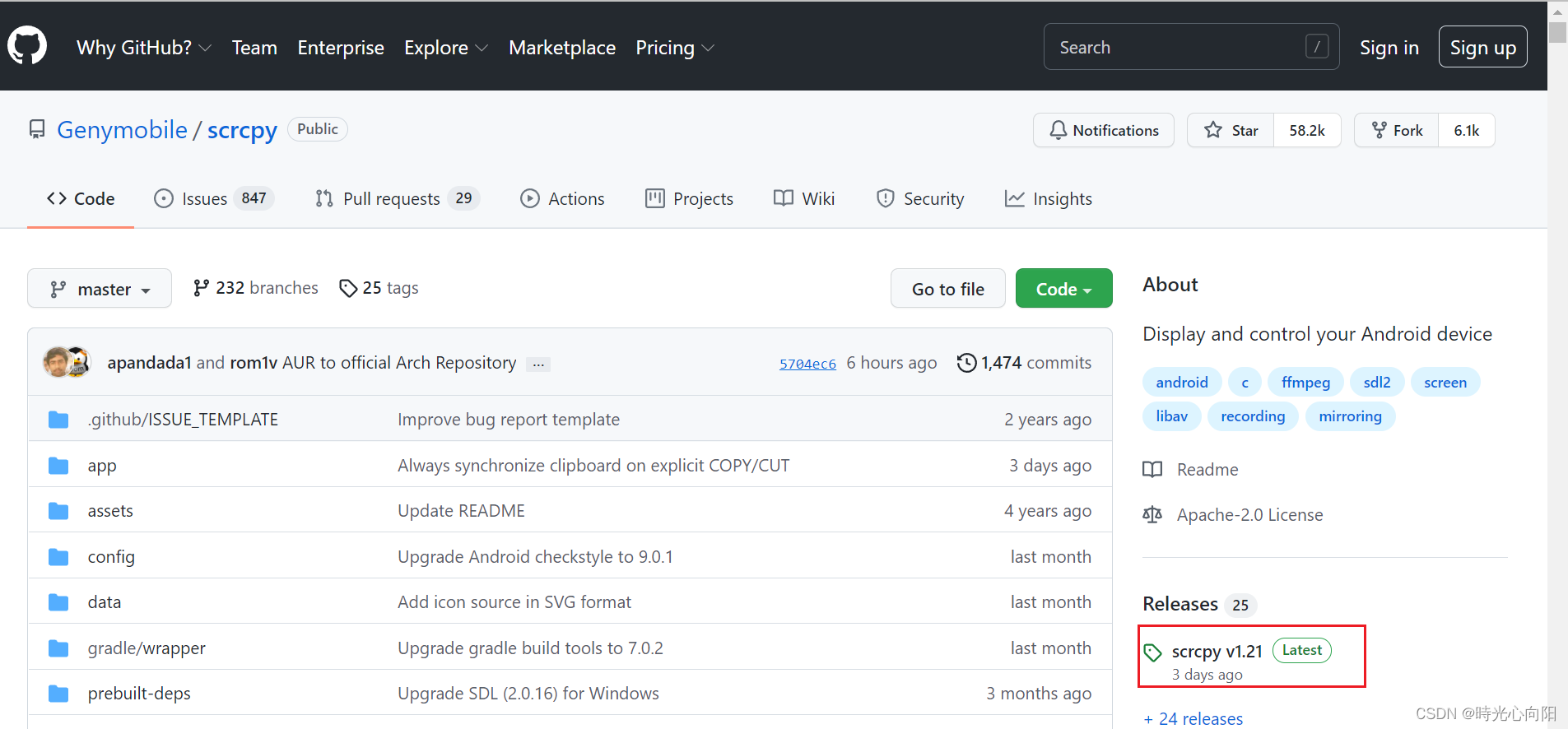
Task: Open the gradle/wrapper folder icon
Action: coord(58,648)
